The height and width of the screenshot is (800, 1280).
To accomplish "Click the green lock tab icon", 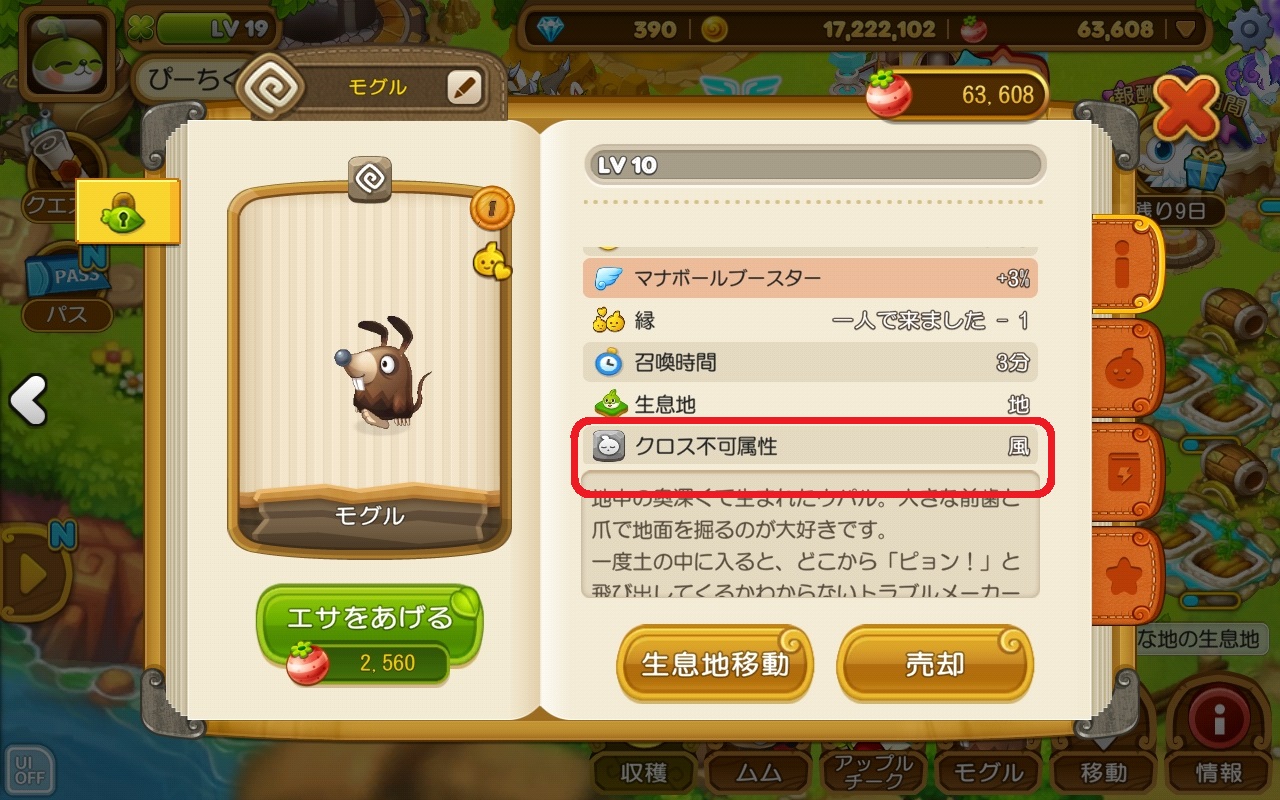I will pos(127,212).
